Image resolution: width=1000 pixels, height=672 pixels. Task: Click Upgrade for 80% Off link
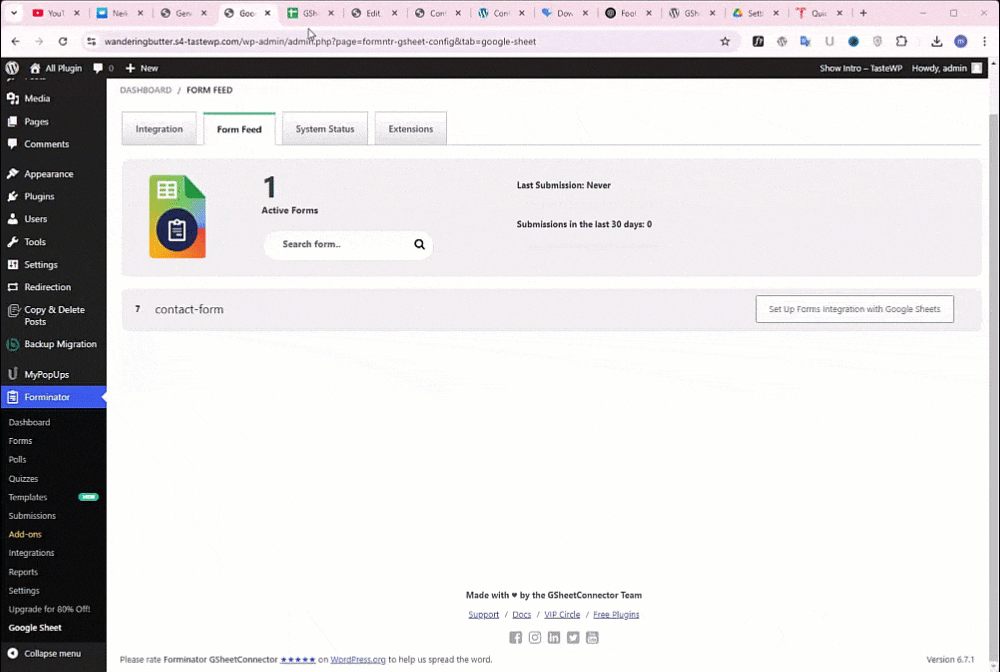49,609
